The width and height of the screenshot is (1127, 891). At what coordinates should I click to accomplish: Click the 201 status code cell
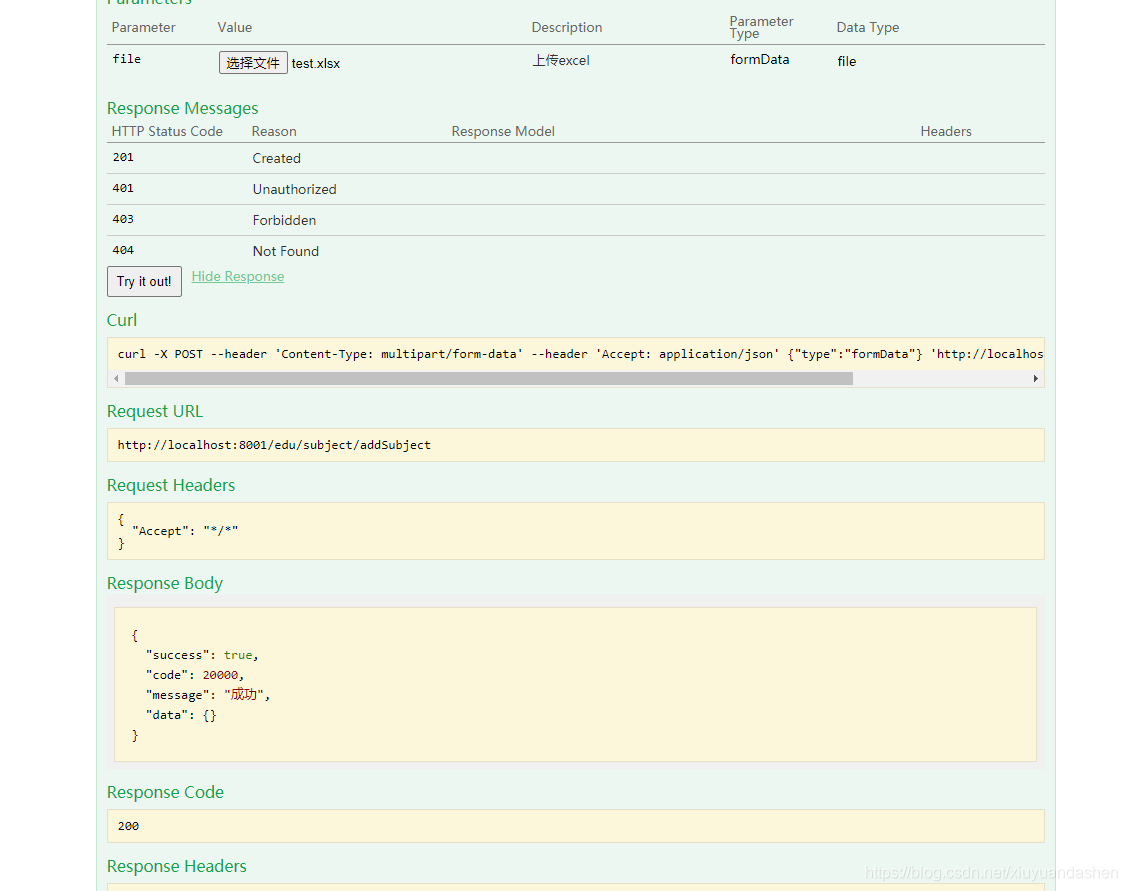point(123,157)
